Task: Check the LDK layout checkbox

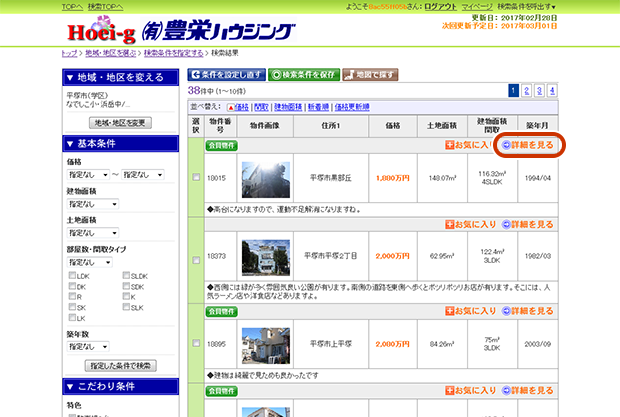Action: tap(72, 275)
